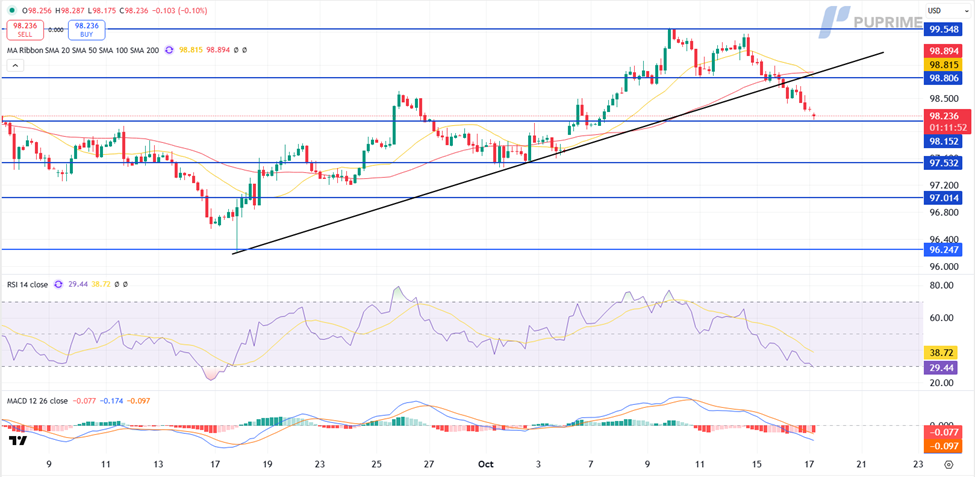Click the 98.806 resistance level label
The height and width of the screenshot is (477, 975).
coord(944,77)
